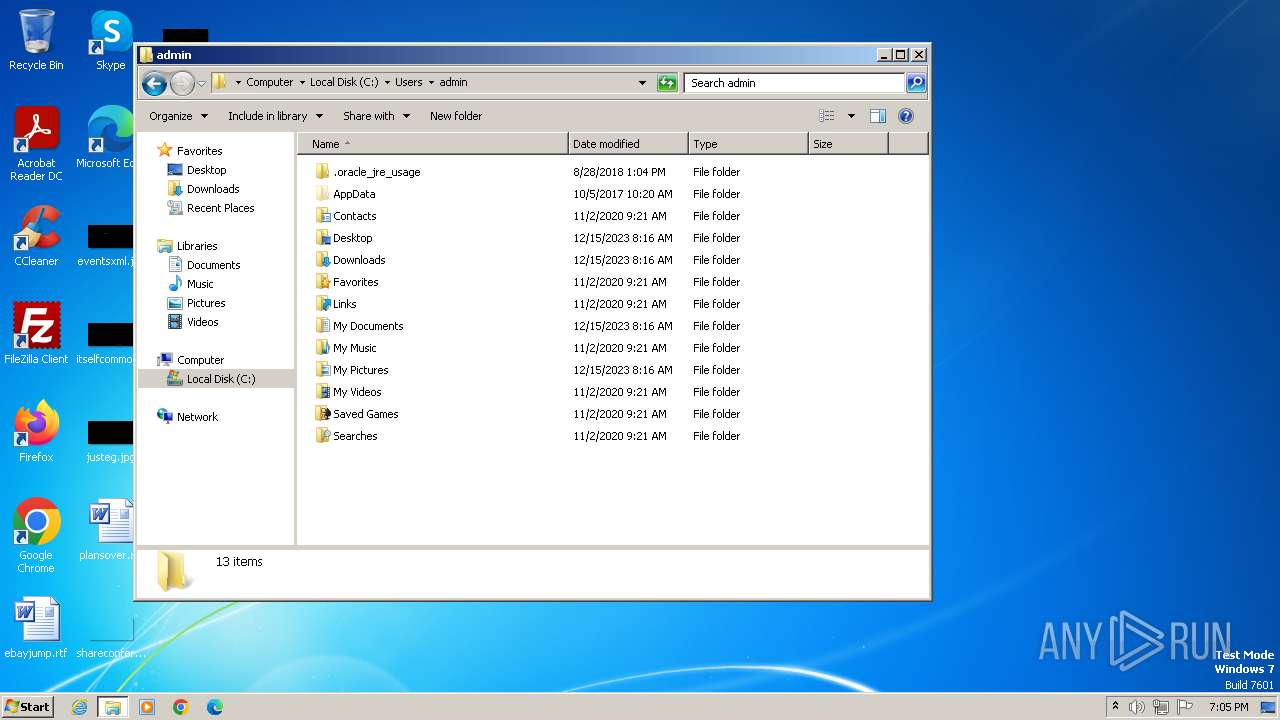Sort by the Type column header

point(748,144)
